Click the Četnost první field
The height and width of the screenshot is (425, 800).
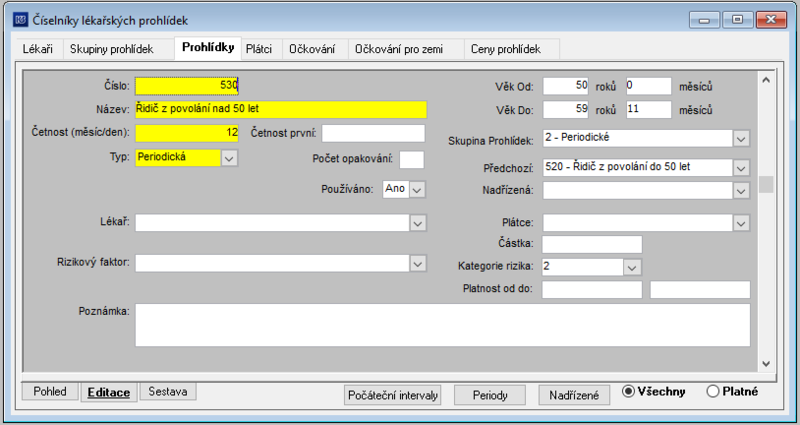tap(373, 133)
